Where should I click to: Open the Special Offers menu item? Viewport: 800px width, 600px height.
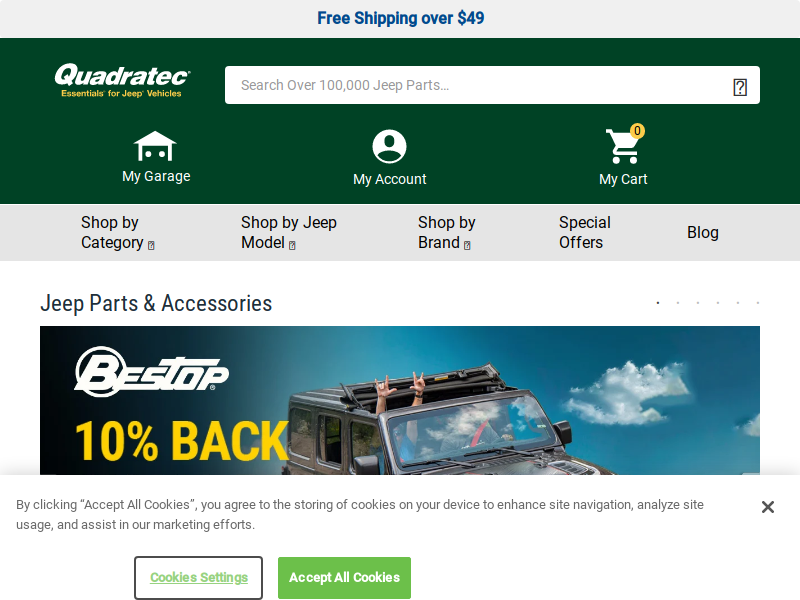(x=585, y=233)
